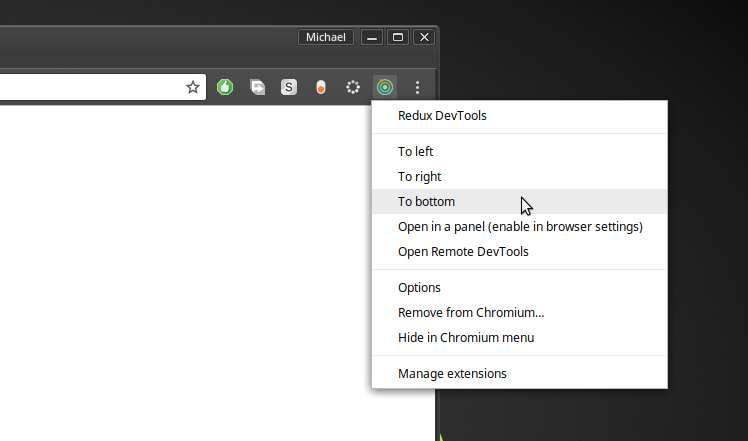Choose To left menu entry

pyautogui.click(x=519, y=151)
